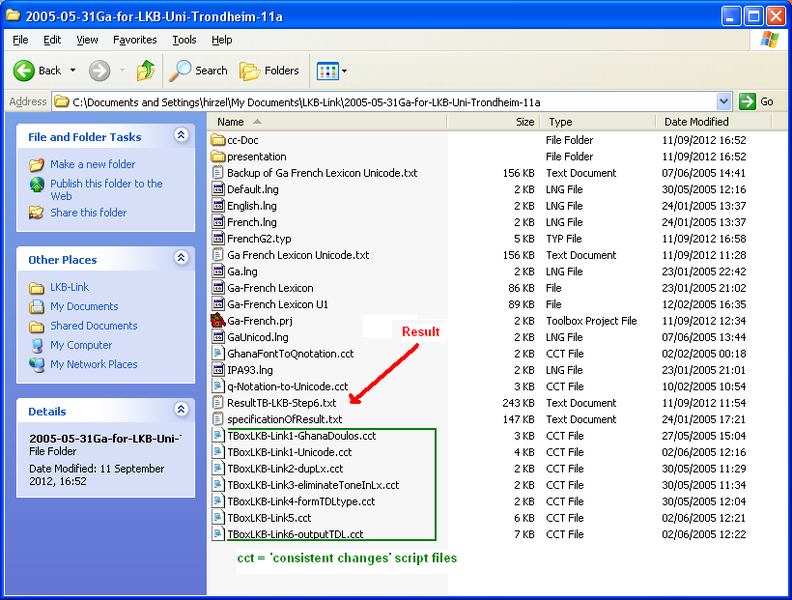792x600 pixels.
Task: Open the Help menu
Action: coord(221,40)
